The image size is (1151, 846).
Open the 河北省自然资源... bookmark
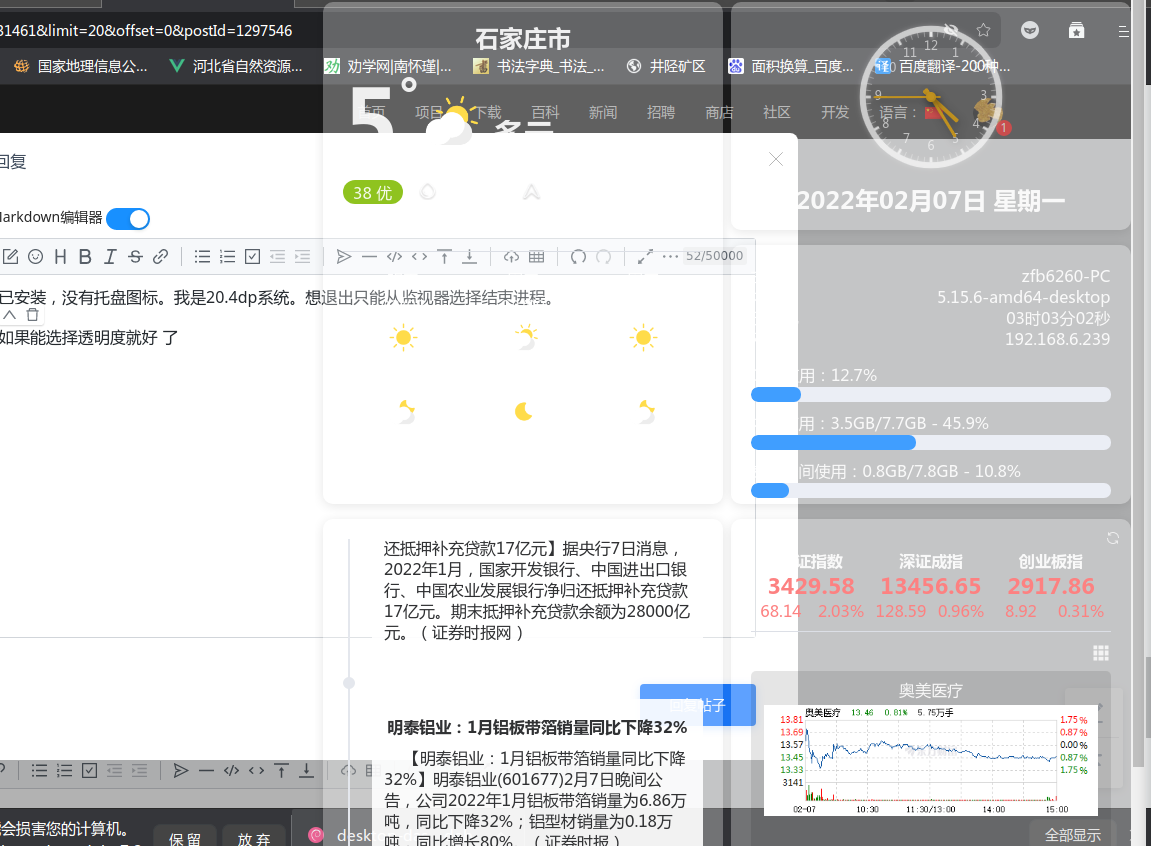pyautogui.click(x=236, y=66)
